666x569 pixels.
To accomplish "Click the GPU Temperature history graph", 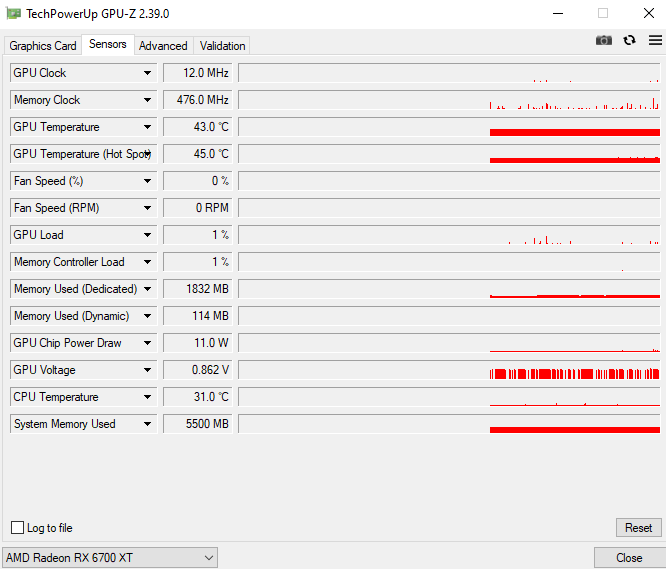I will pyautogui.click(x=449, y=127).
